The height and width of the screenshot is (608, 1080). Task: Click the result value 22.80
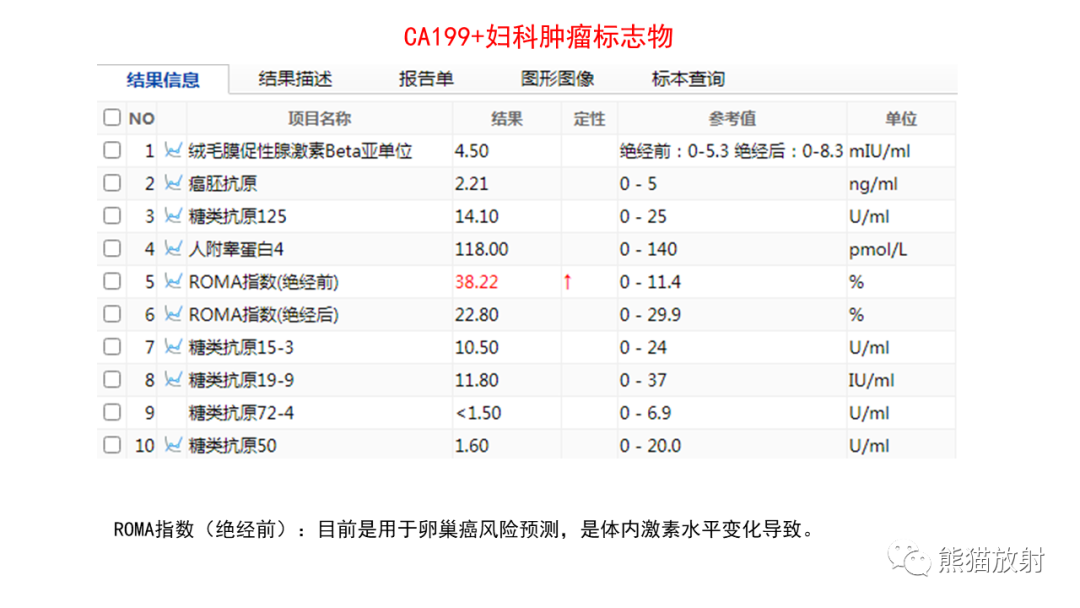pos(477,315)
